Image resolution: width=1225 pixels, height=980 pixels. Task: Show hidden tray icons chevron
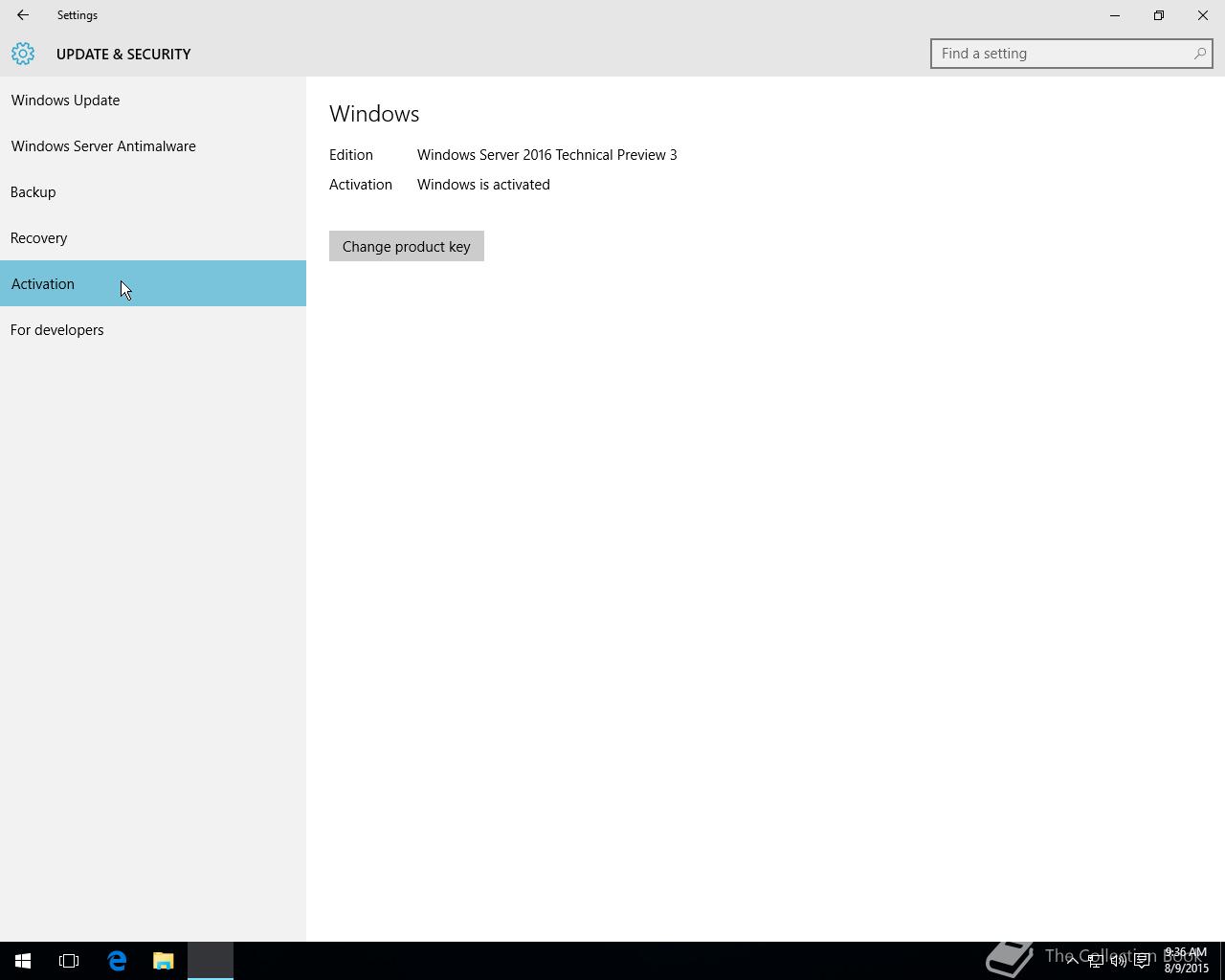[x=1072, y=961]
